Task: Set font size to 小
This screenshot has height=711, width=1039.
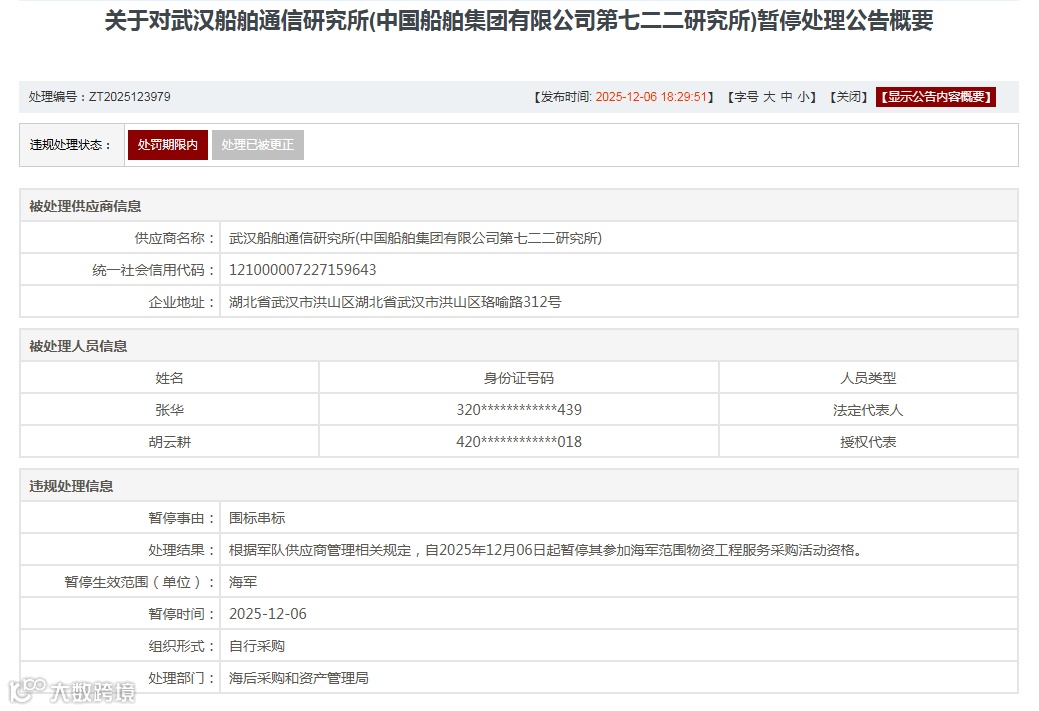Action: coord(803,97)
